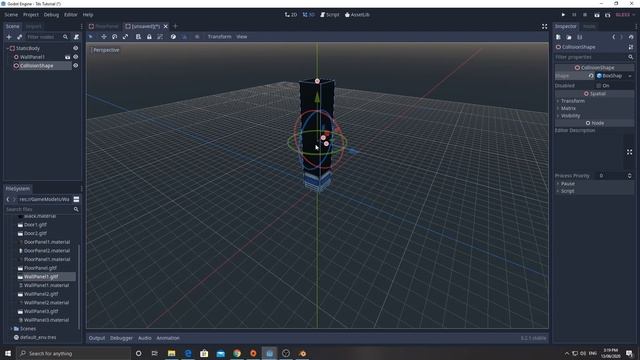
Task: Switch to 2D workspace
Action: tap(291, 15)
